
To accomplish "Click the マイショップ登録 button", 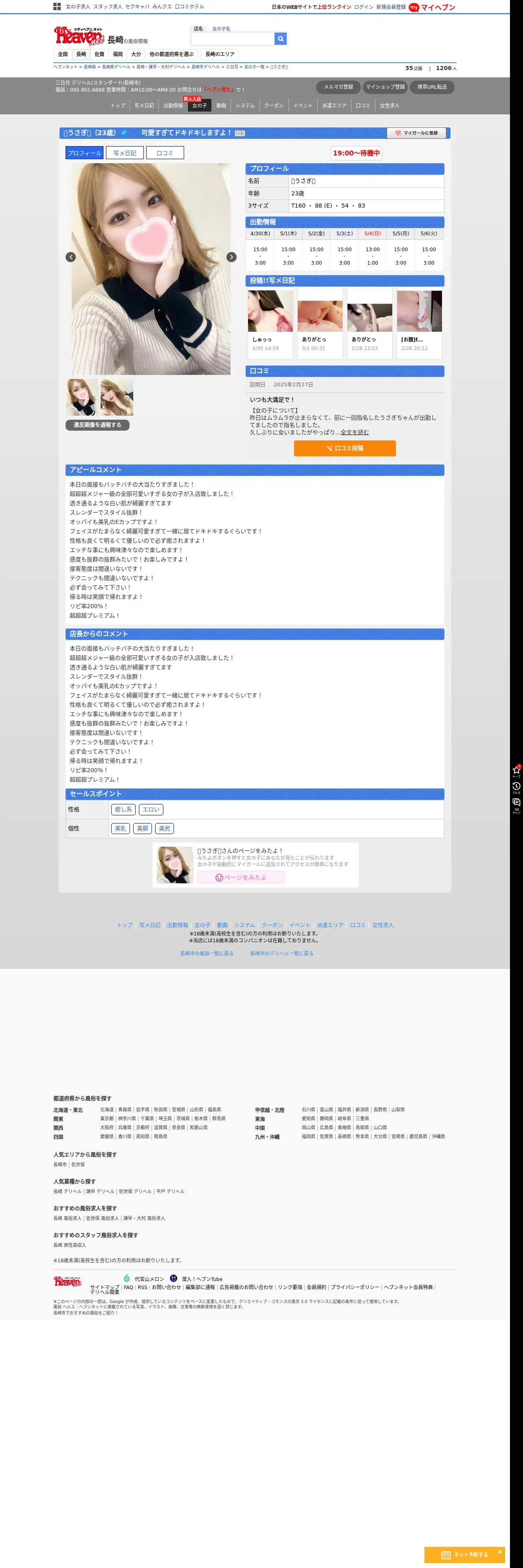I will click(x=385, y=87).
